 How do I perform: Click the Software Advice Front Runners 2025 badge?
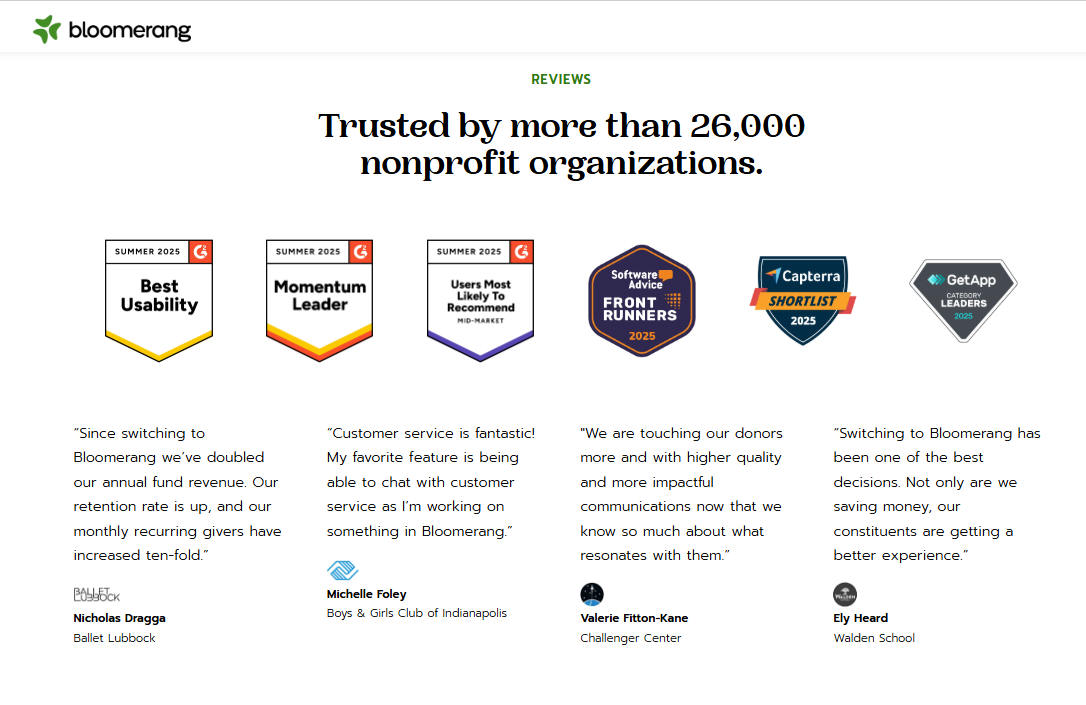[x=641, y=301]
